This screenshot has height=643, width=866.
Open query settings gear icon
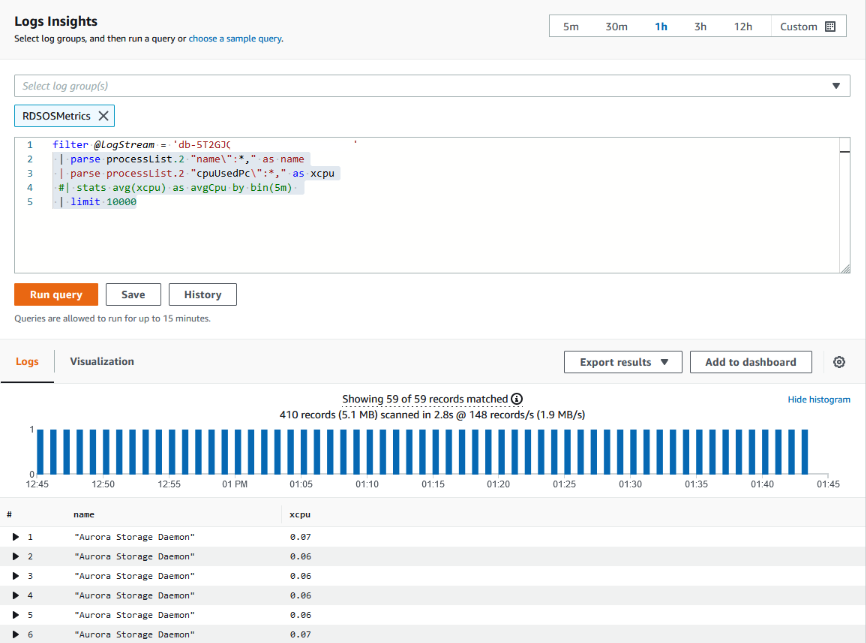click(x=840, y=361)
